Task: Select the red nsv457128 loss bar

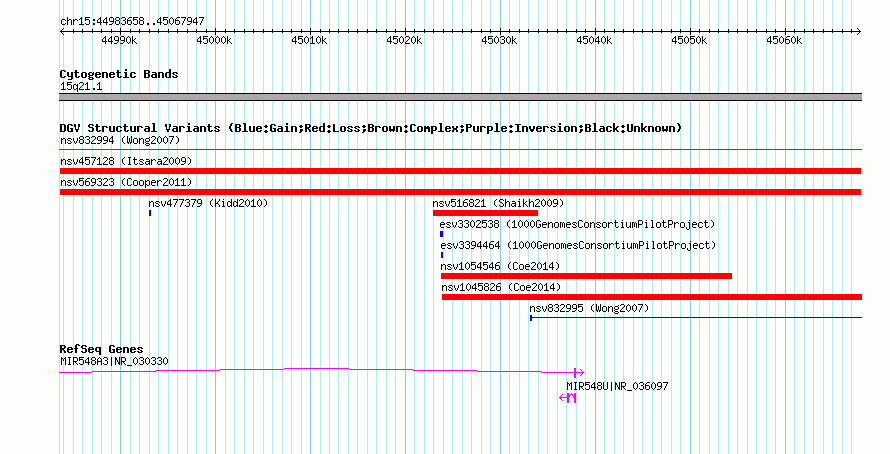Action: pos(460,171)
